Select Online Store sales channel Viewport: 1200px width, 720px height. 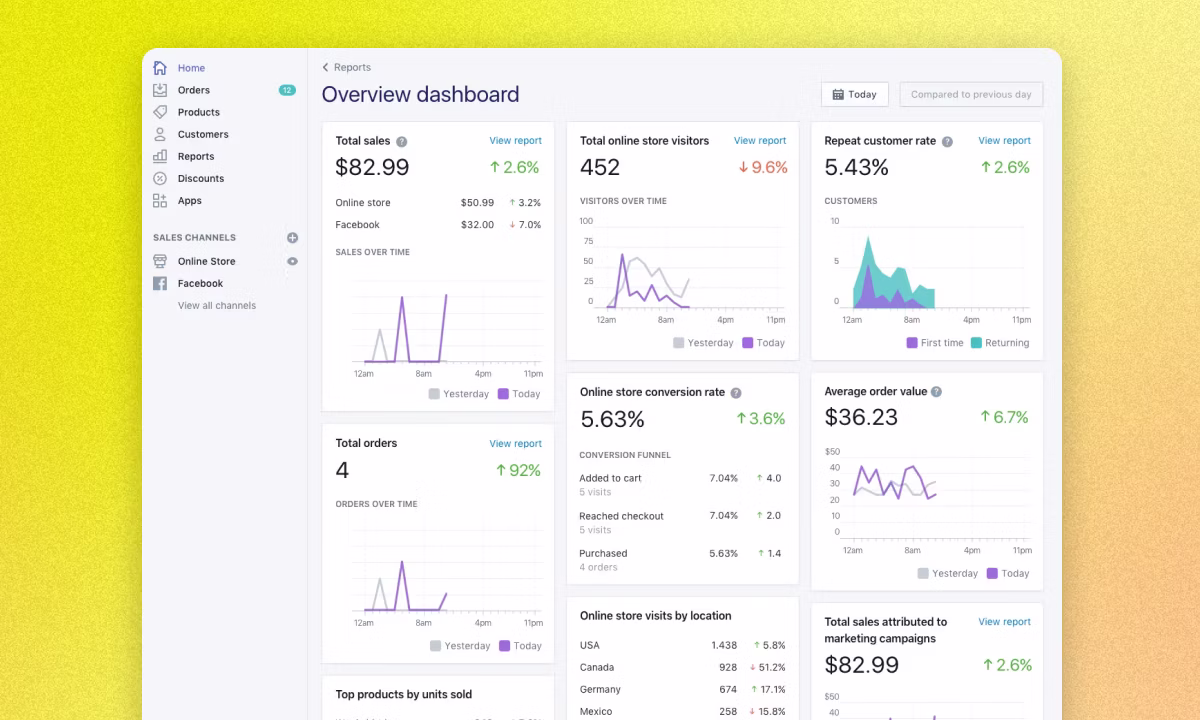tap(206, 261)
